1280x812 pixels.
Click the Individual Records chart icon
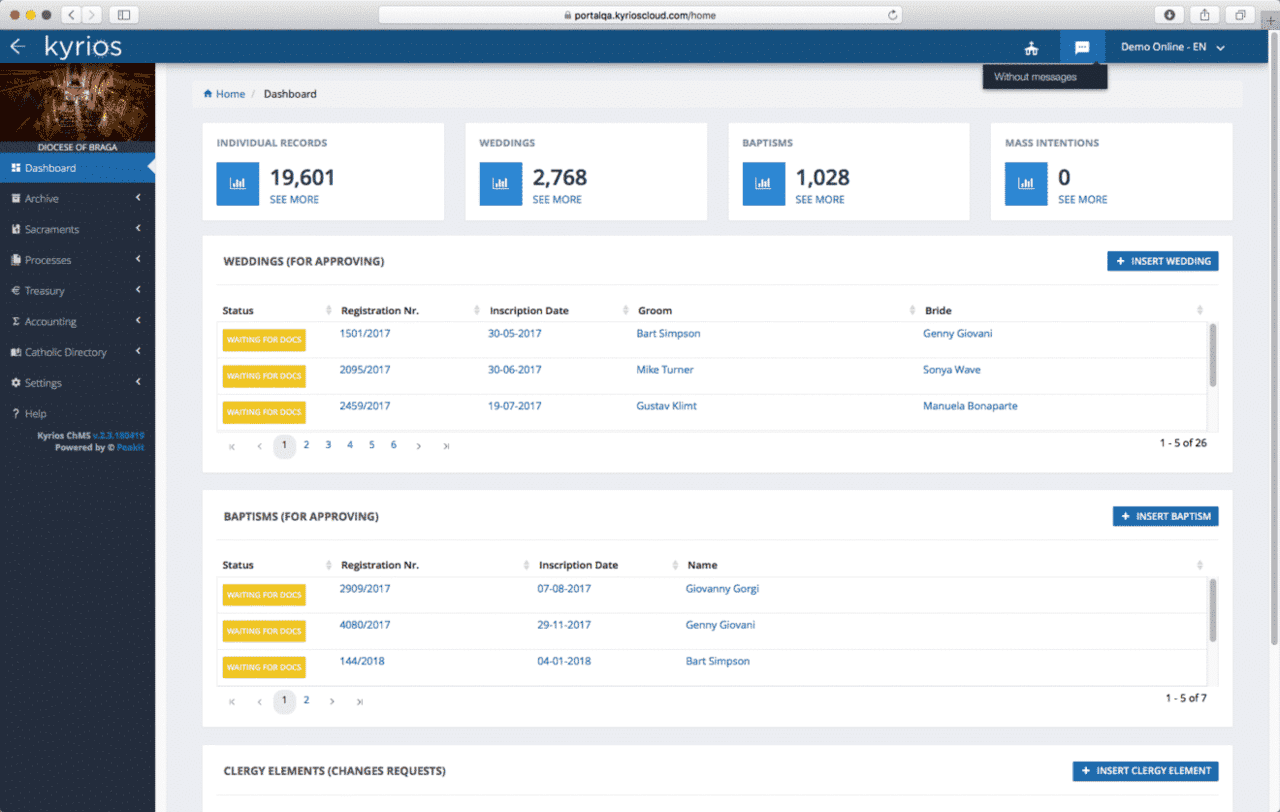tap(237, 184)
